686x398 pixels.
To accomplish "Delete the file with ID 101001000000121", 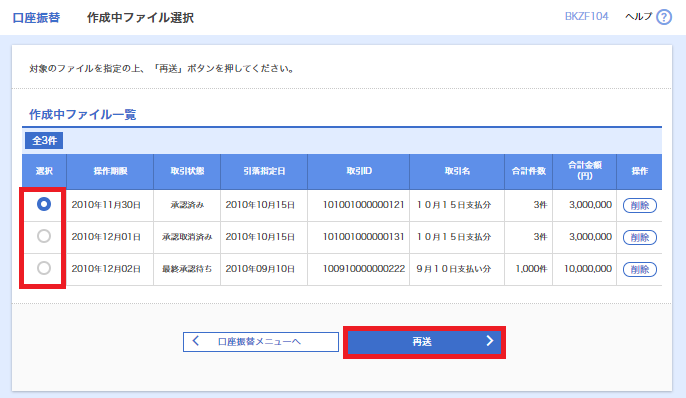I will pos(640,205).
